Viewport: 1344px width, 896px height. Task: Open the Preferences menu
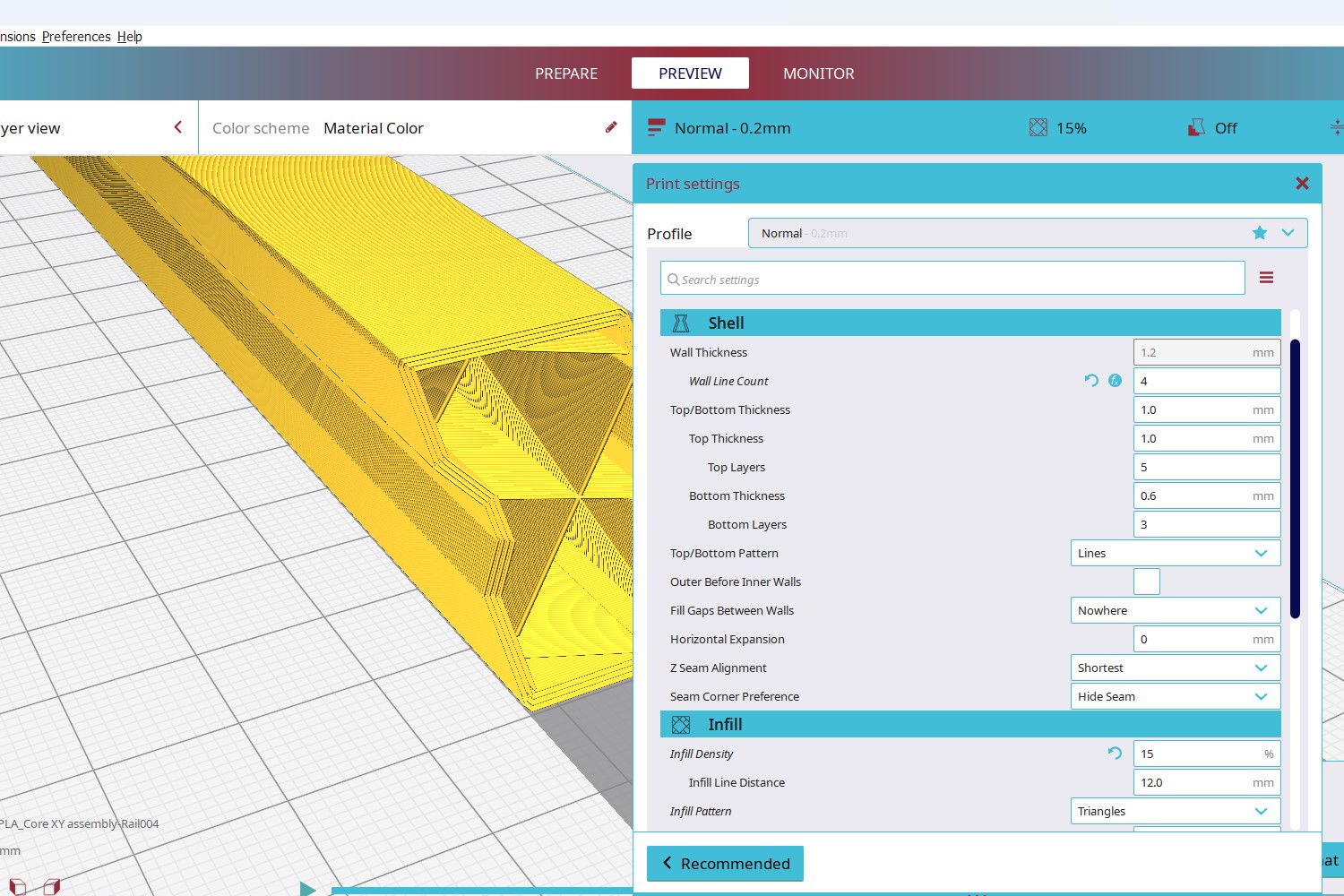pos(76,37)
